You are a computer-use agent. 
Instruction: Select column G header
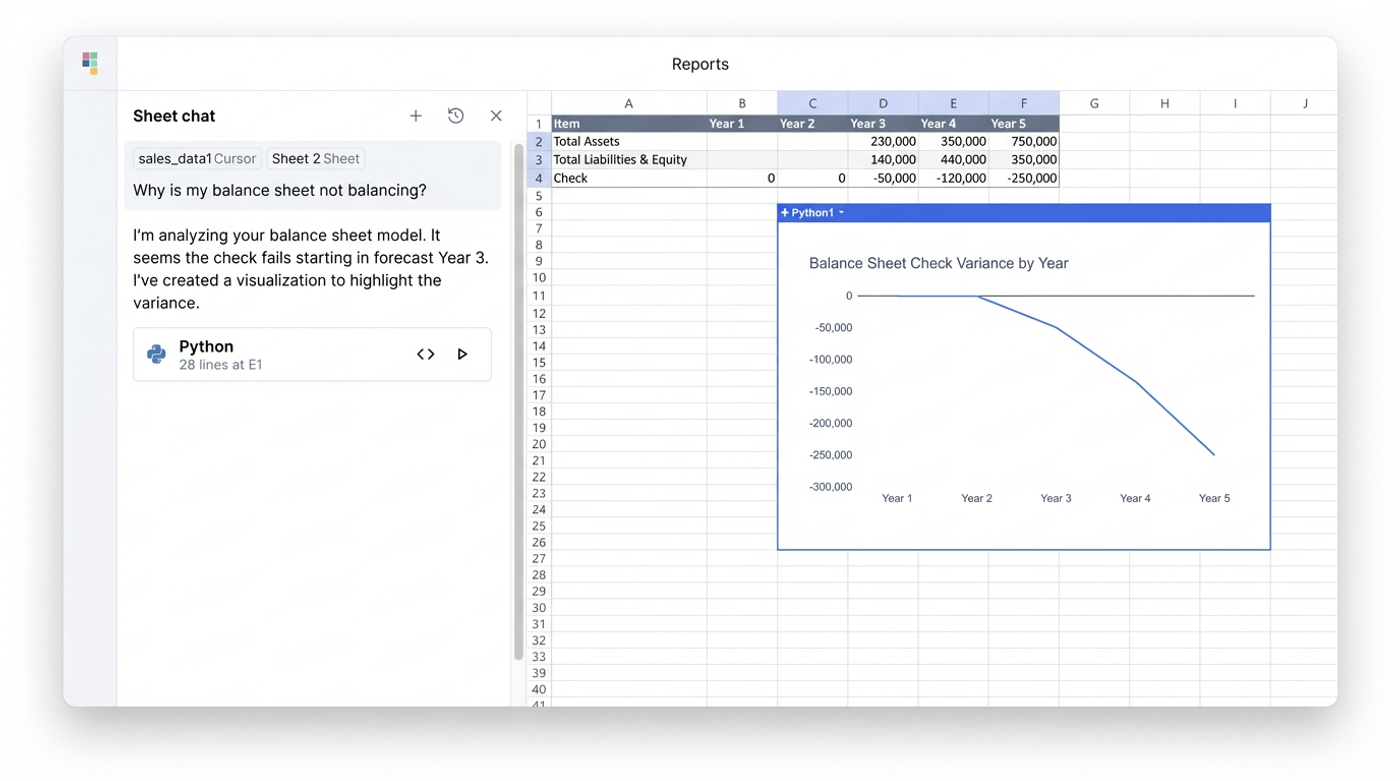click(x=1094, y=103)
